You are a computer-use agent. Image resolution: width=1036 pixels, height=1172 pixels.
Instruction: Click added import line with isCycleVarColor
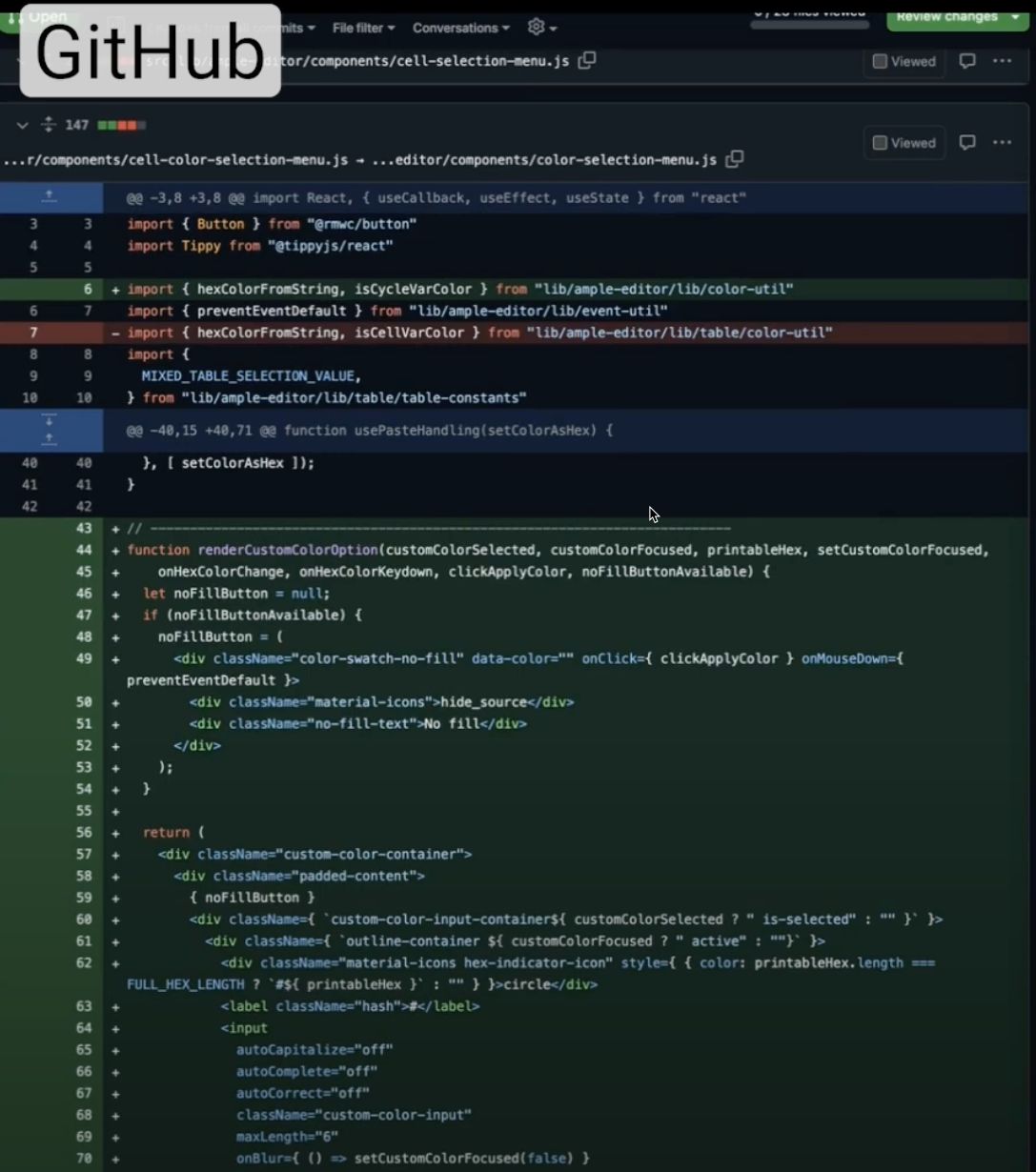(x=460, y=289)
